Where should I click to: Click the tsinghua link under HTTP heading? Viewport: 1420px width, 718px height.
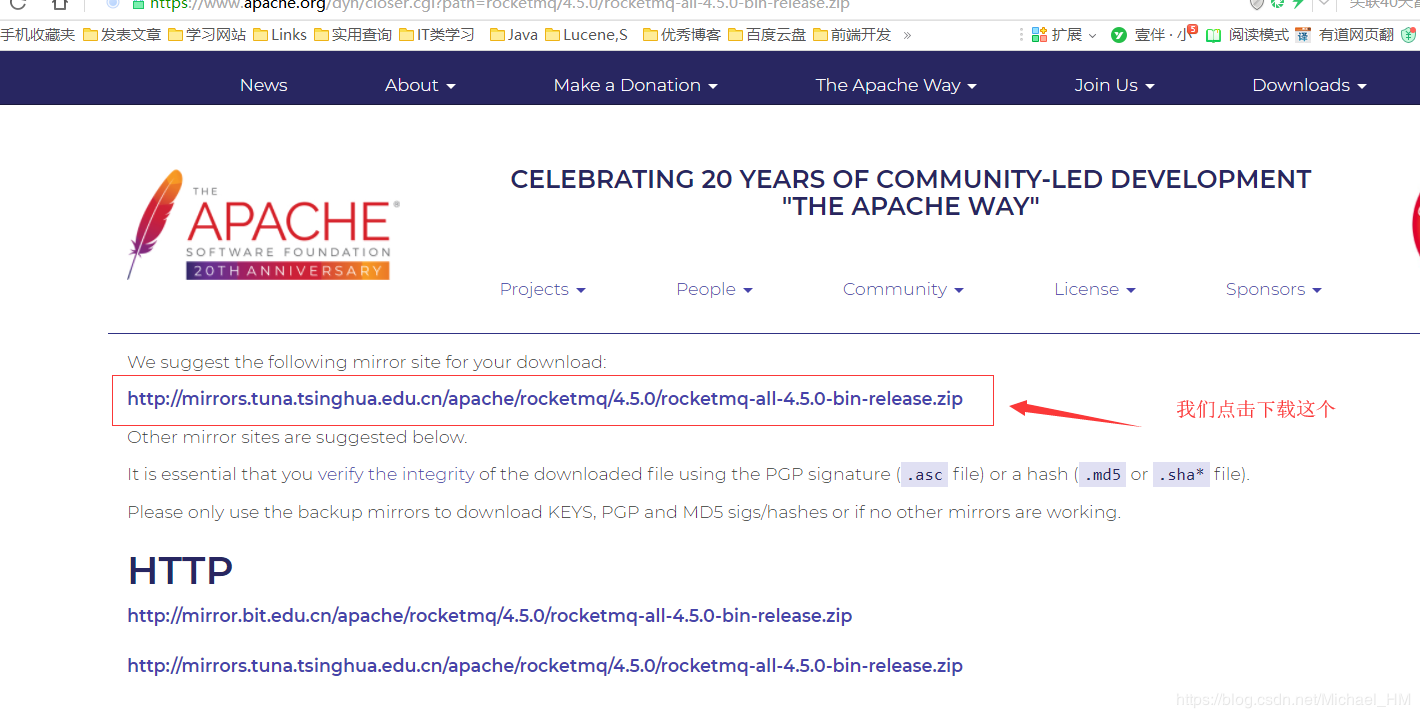click(545, 665)
